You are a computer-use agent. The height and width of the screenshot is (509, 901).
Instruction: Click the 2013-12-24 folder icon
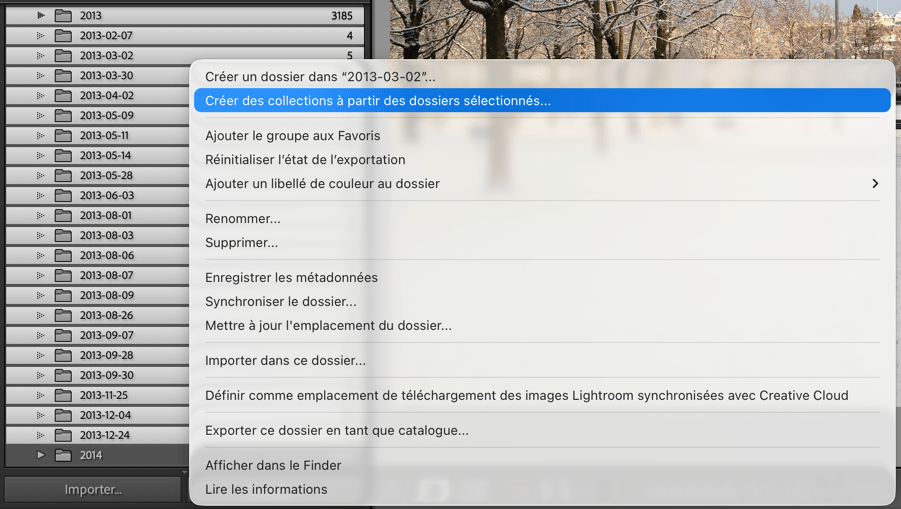coord(63,436)
